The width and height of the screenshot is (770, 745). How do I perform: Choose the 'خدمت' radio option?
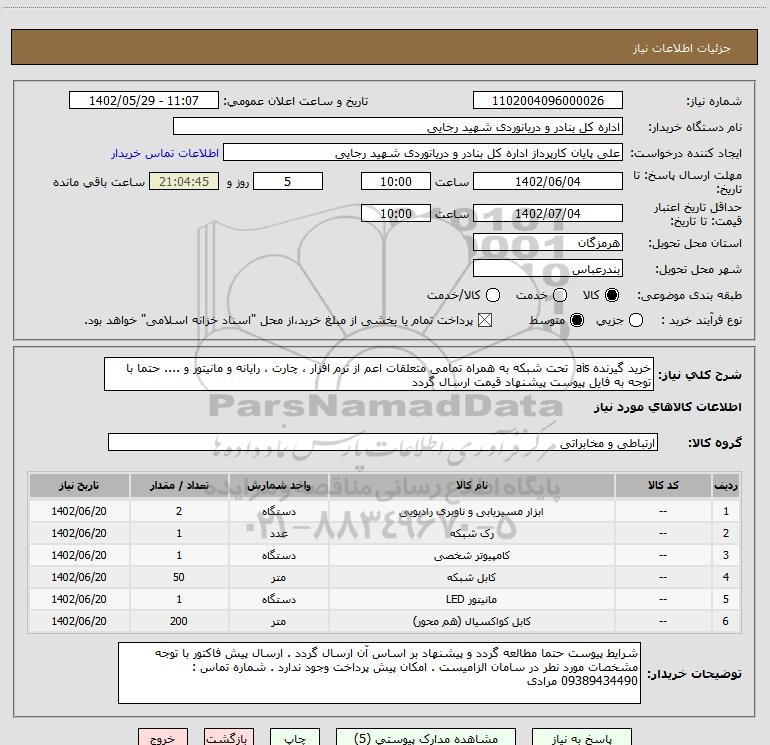pyautogui.click(x=560, y=296)
